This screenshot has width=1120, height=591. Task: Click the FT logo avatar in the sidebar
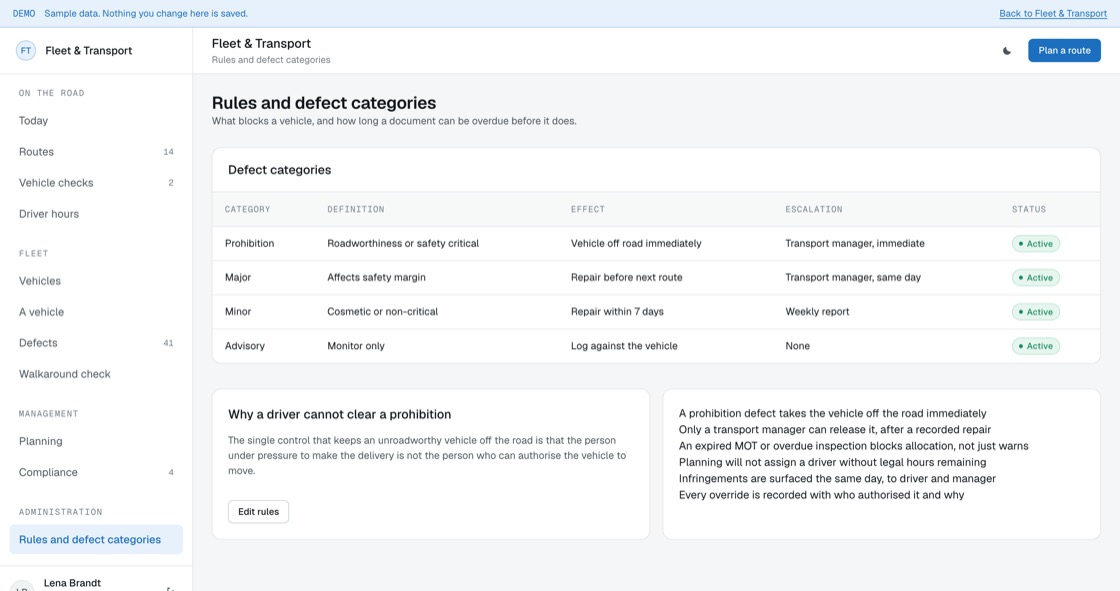coord(26,51)
